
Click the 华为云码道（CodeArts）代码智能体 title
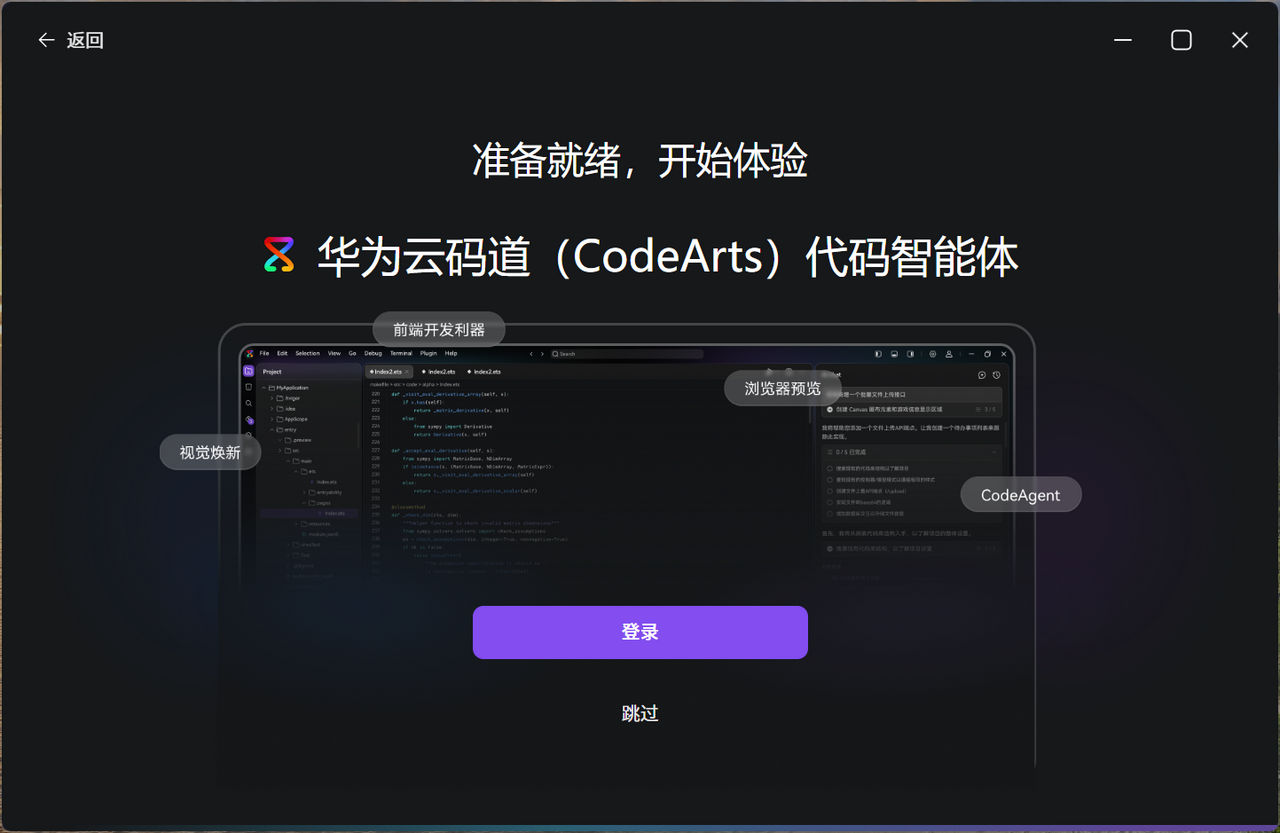[x=668, y=256]
